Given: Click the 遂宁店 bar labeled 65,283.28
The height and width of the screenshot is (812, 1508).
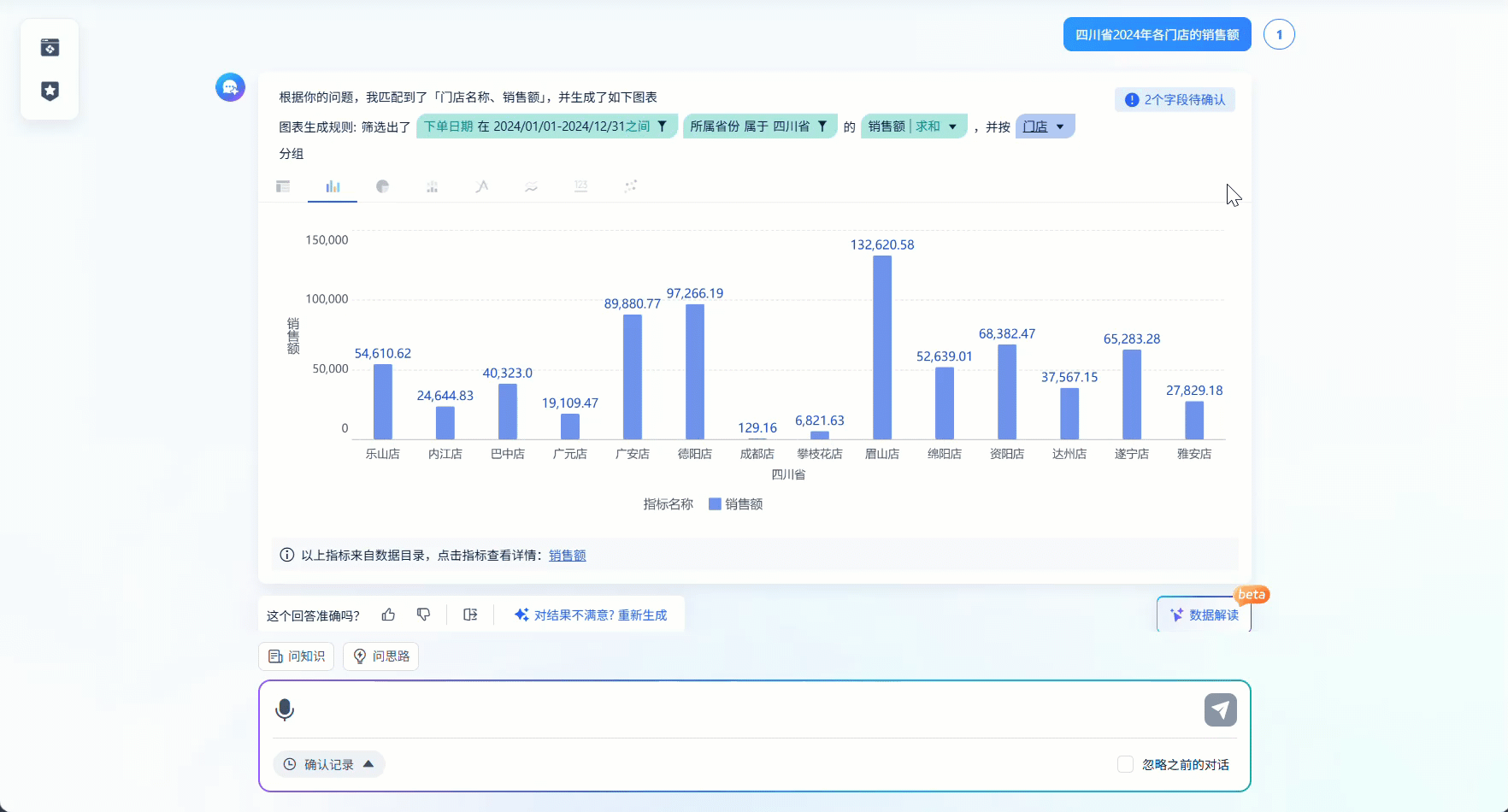Looking at the screenshot, I should (1132, 394).
